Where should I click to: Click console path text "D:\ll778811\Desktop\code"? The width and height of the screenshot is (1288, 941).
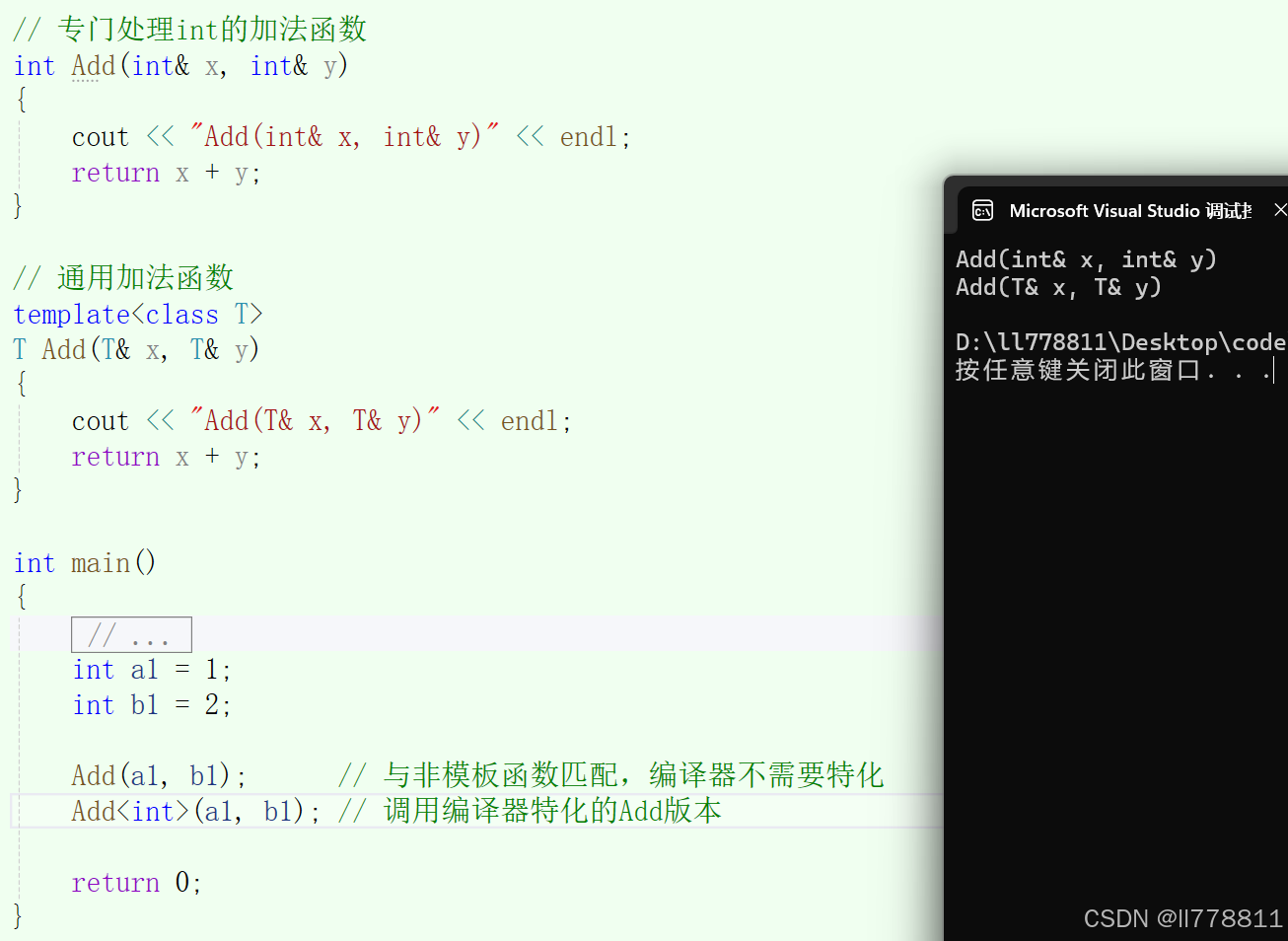point(1120,342)
